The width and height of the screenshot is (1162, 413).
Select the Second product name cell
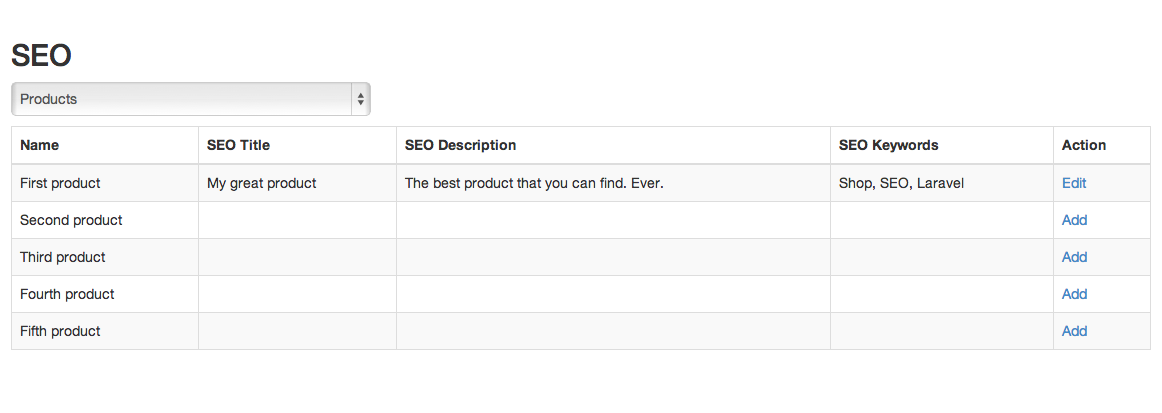71,220
